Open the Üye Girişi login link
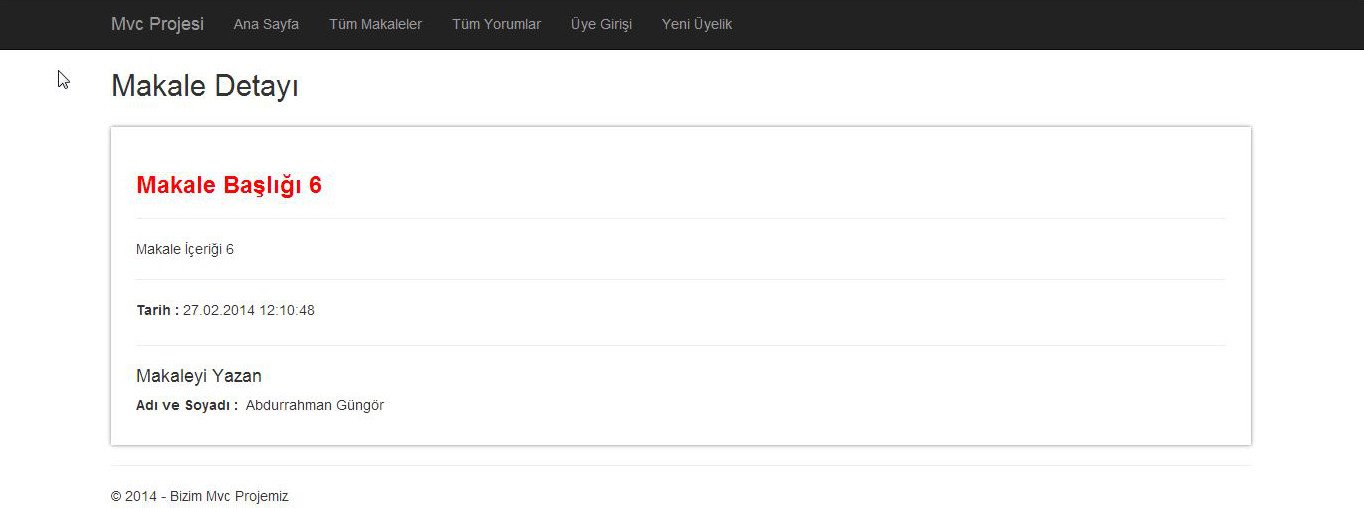Viewport: 1364px width, 508px height. [x=601, y=24]
